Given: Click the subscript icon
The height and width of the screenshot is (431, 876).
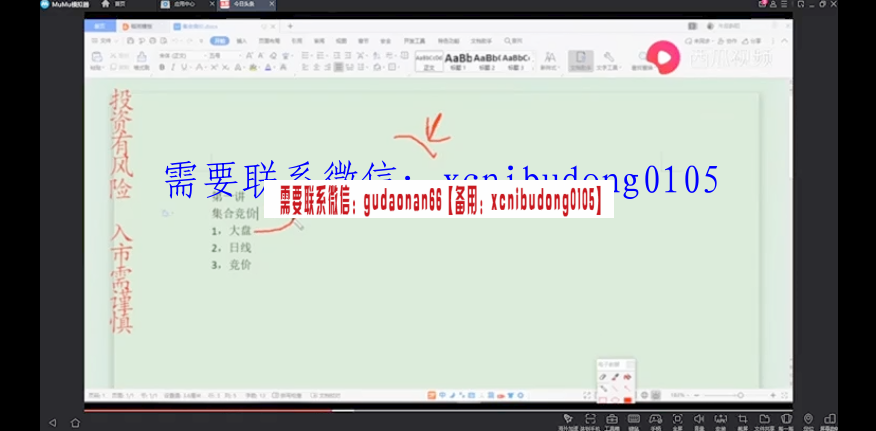Looking at the screenshot, I should [x=225, y=68].
